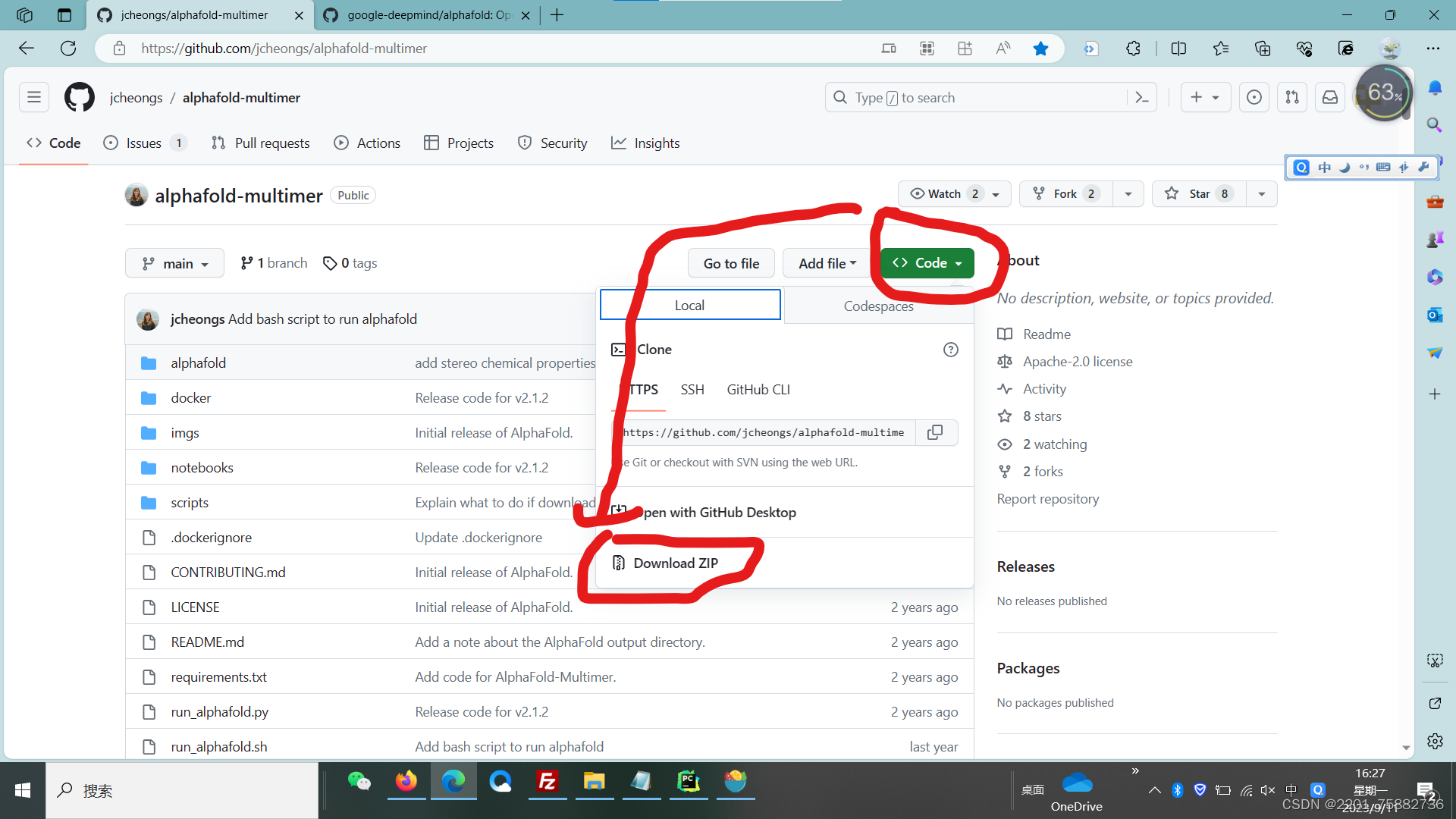
Task: Click the 63% circular progress indicator
Action: coord(1384,93)
